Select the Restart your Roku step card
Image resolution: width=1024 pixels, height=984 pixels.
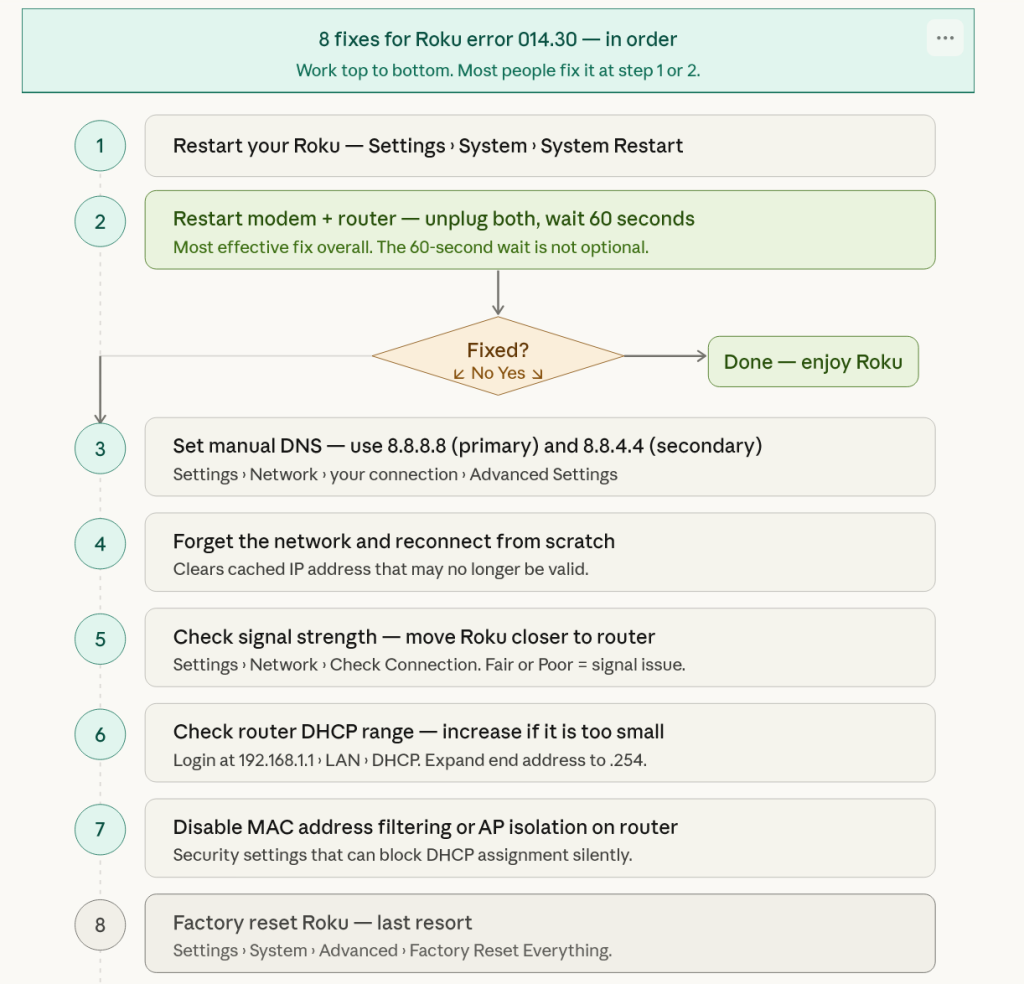coord(540,146)
